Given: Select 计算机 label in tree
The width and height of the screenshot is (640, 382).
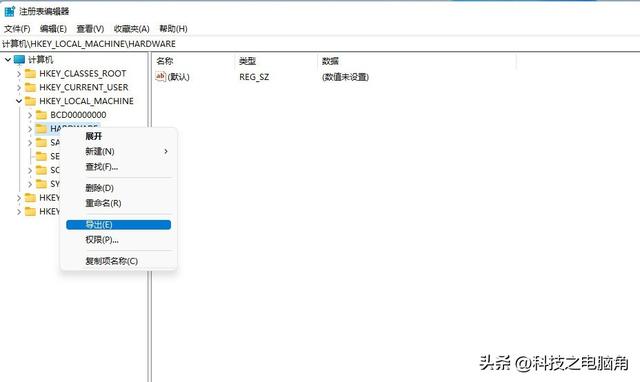Looking at the screenshot, I should pos(40,60).
